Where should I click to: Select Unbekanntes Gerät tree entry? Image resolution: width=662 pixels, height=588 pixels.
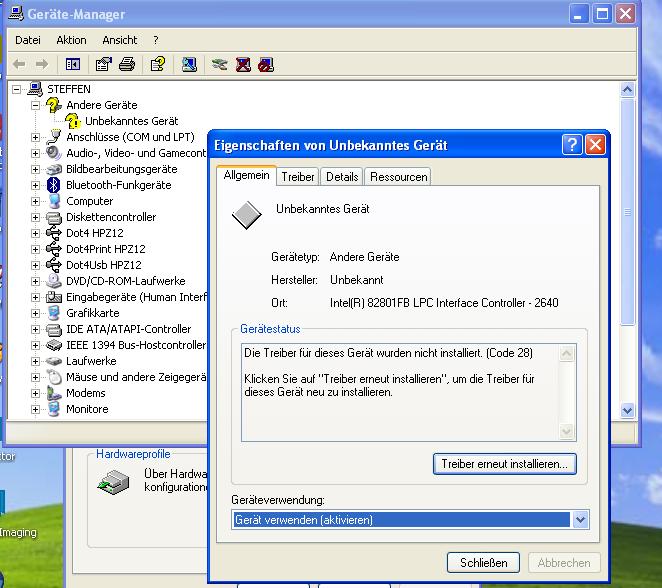coord(131,121)
